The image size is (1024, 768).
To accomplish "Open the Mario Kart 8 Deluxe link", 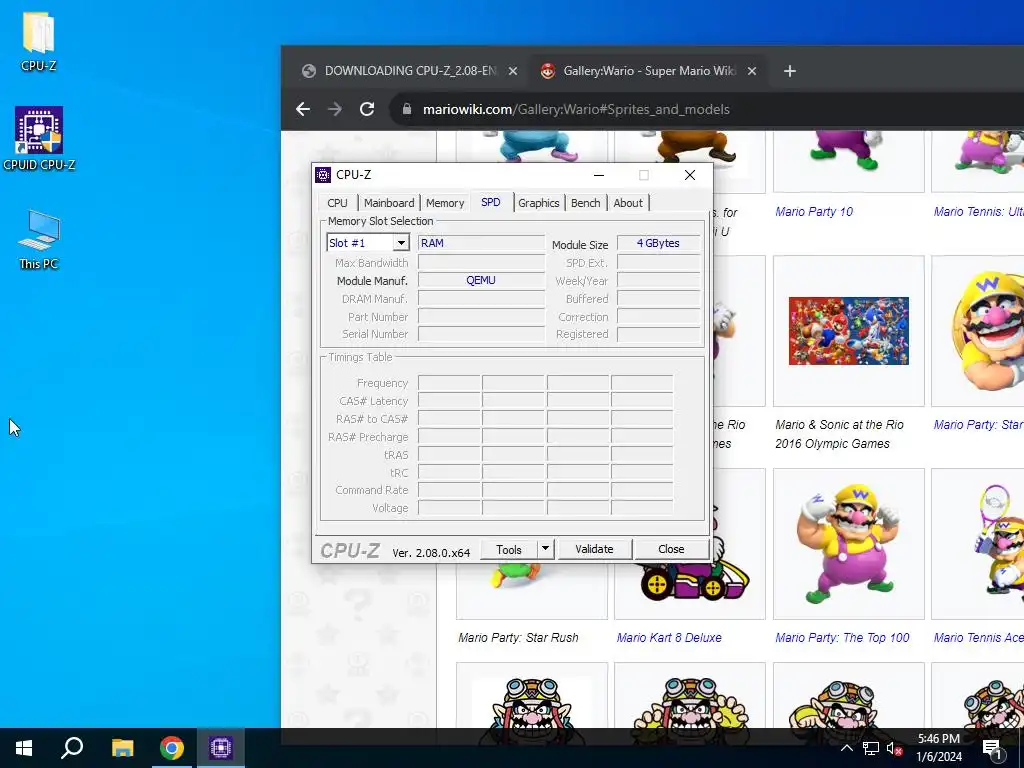I will 669,637.
